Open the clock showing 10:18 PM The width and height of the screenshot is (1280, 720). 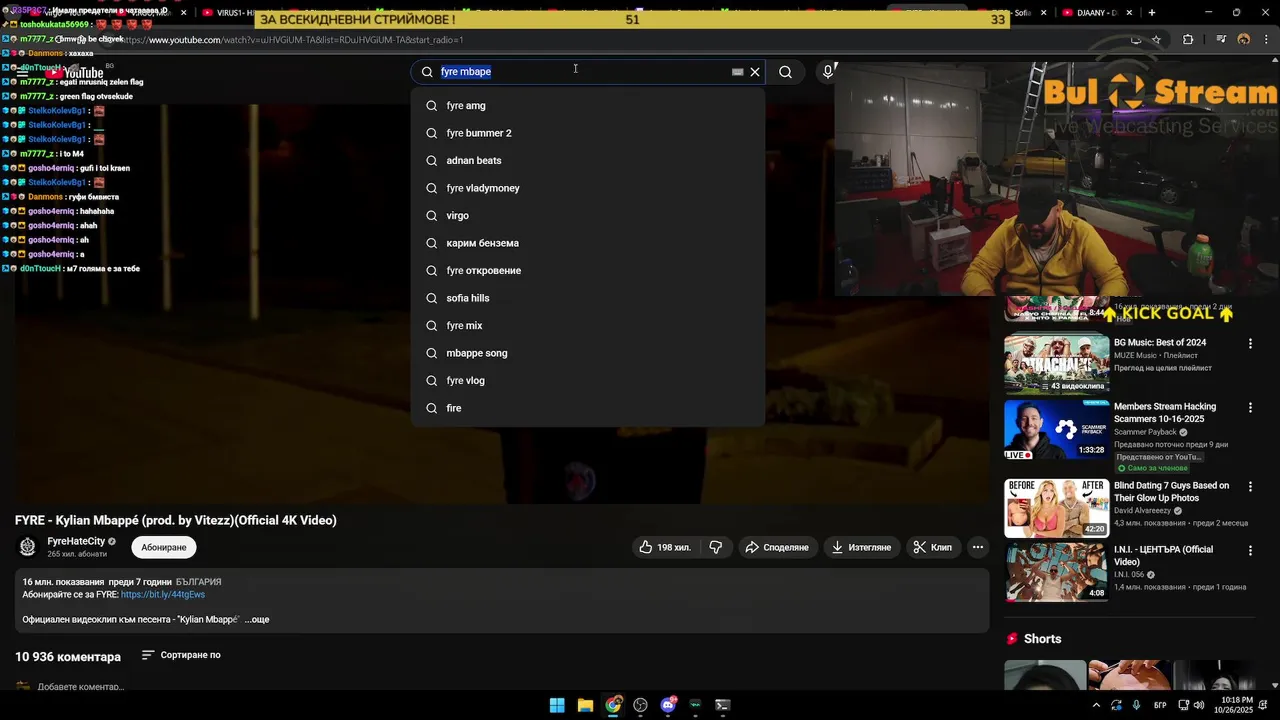click(x=1236, y=705)
